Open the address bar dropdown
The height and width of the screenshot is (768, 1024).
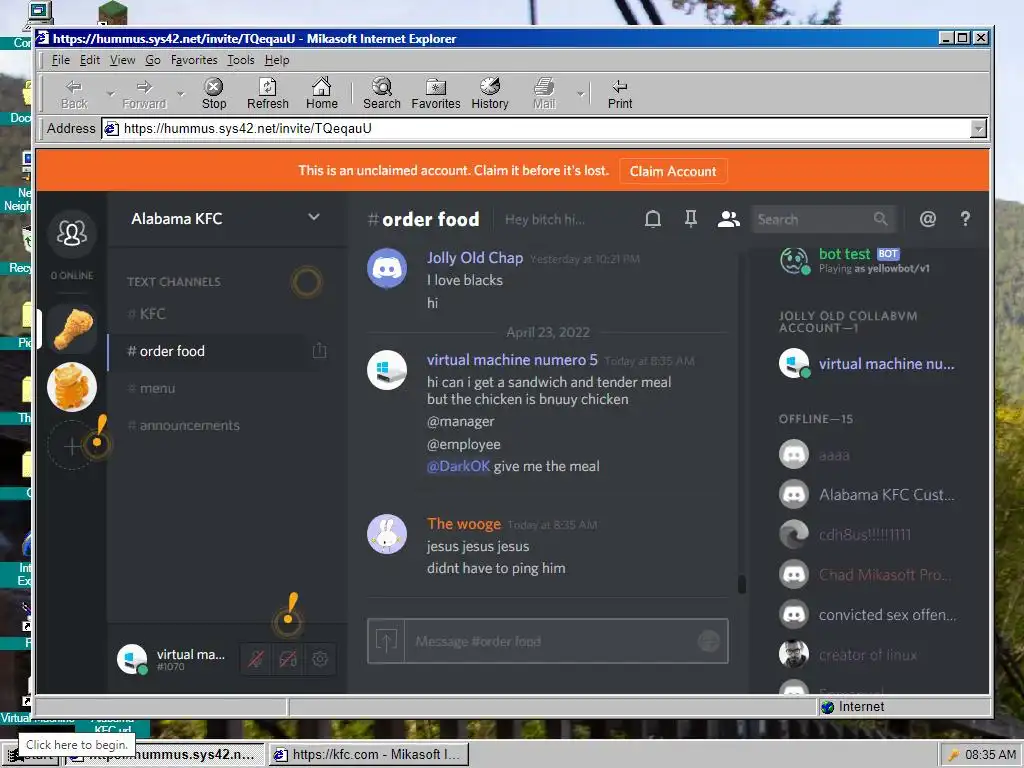(x=978, y=129)
